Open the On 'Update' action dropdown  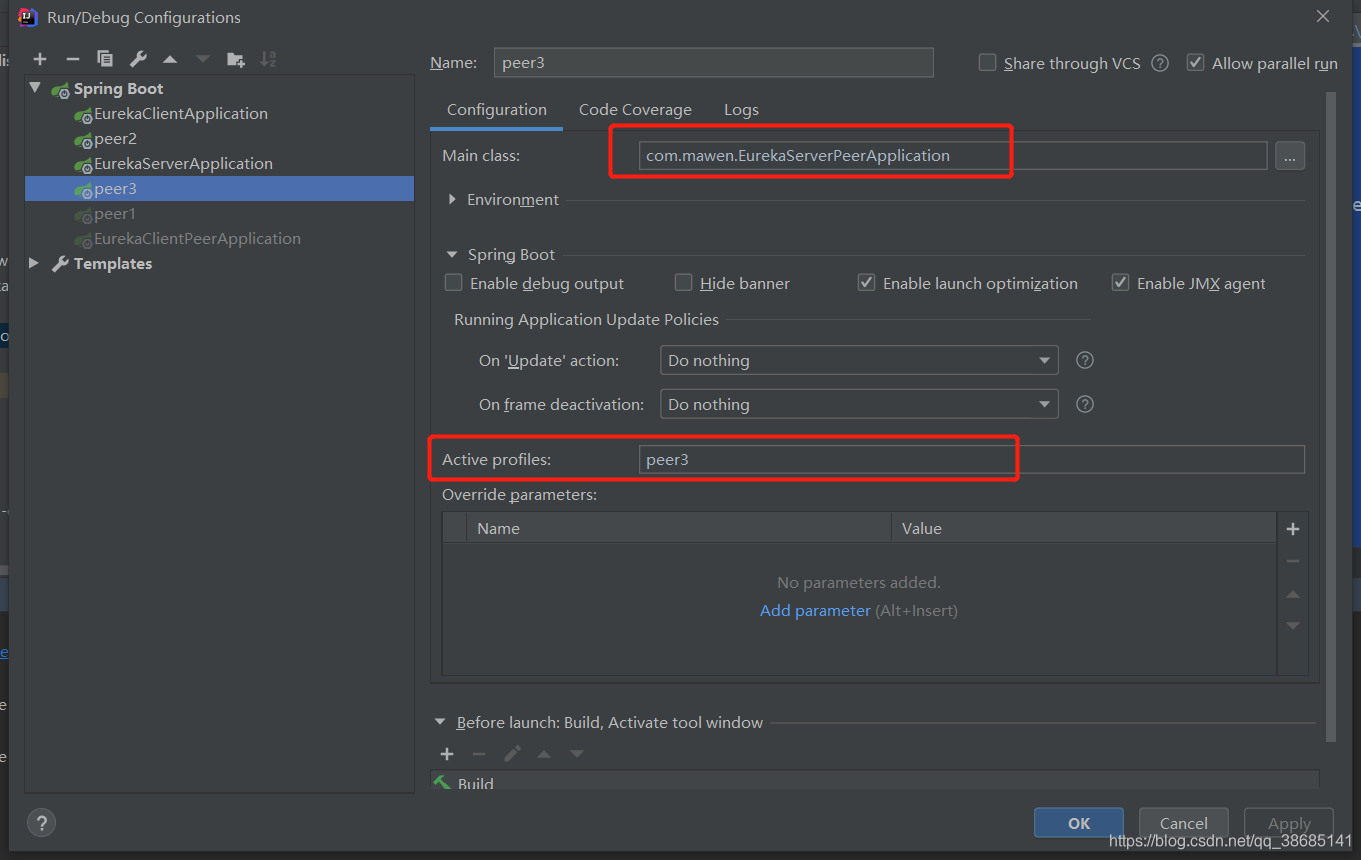coord(859,360)
